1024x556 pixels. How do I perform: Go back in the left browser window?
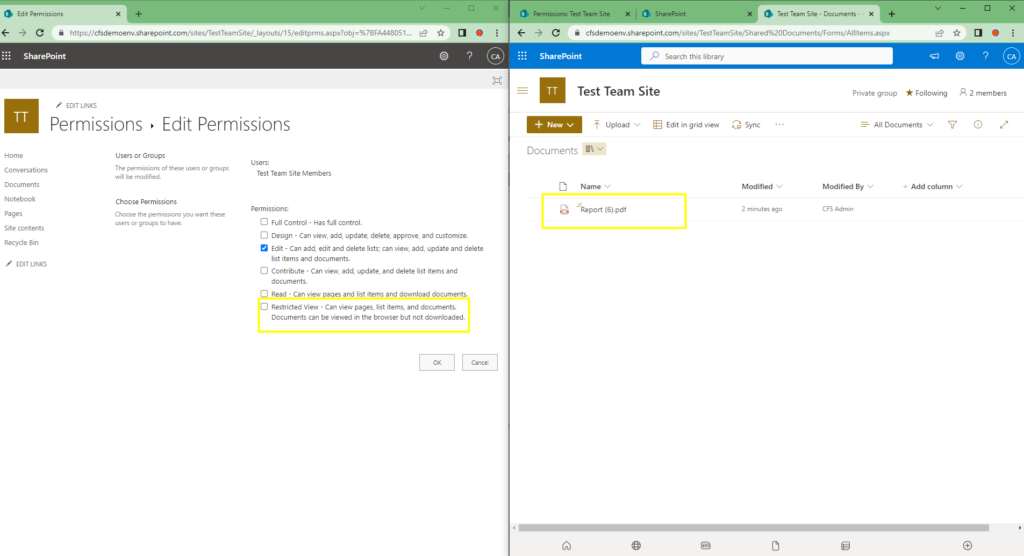(6, 33)
